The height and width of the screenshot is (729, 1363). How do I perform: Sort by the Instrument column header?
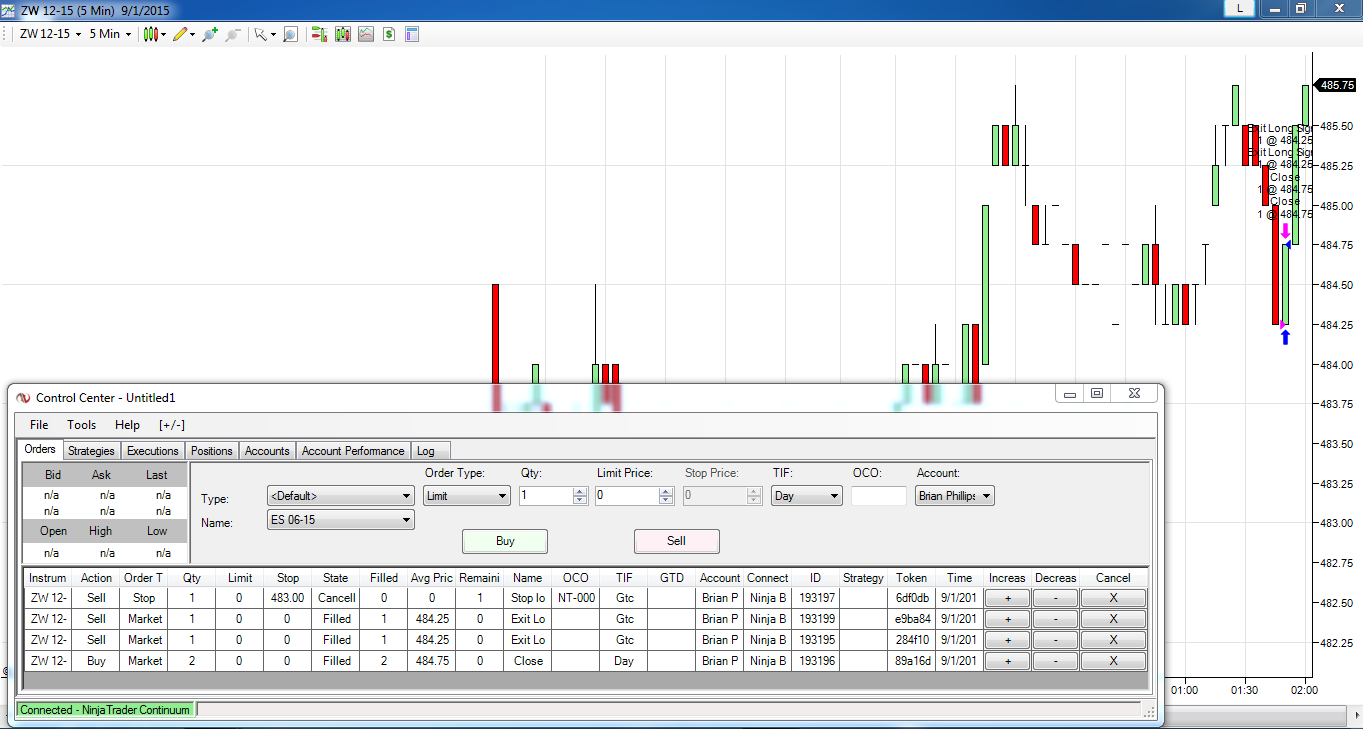[48, 578]
